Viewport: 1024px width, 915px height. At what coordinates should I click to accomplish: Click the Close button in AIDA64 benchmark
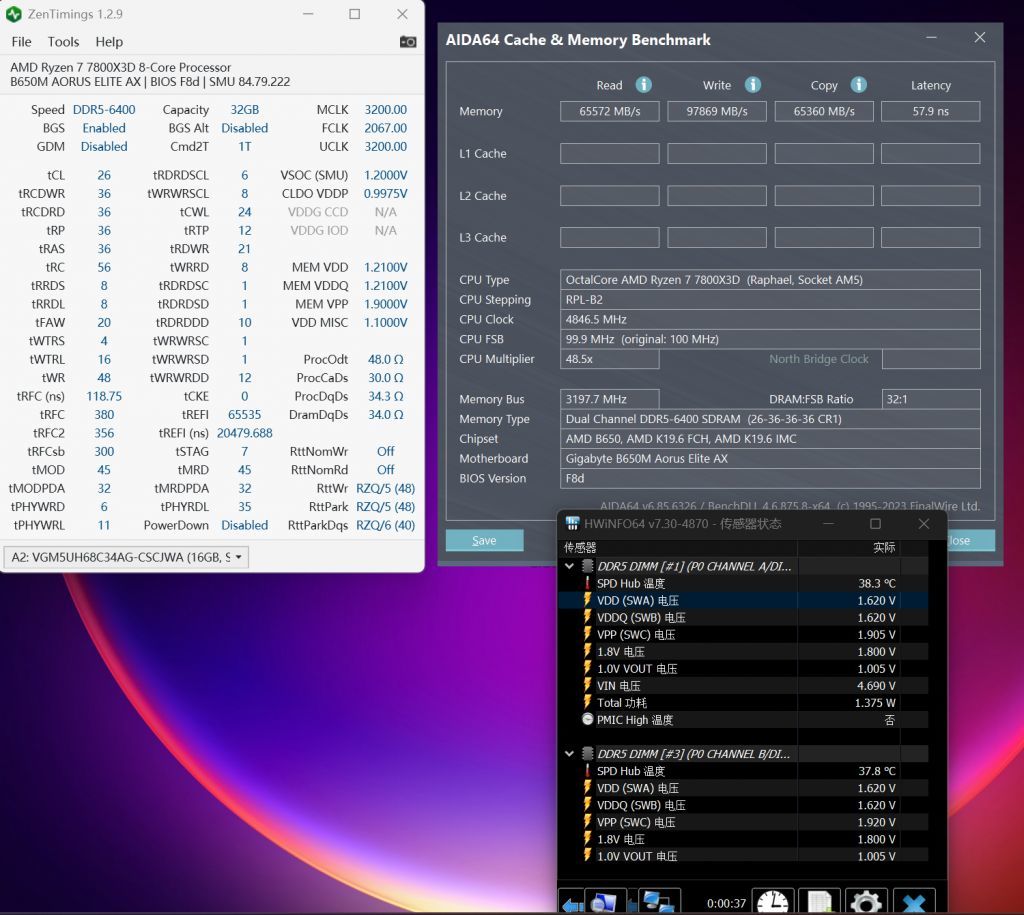[x=970, y=540]
